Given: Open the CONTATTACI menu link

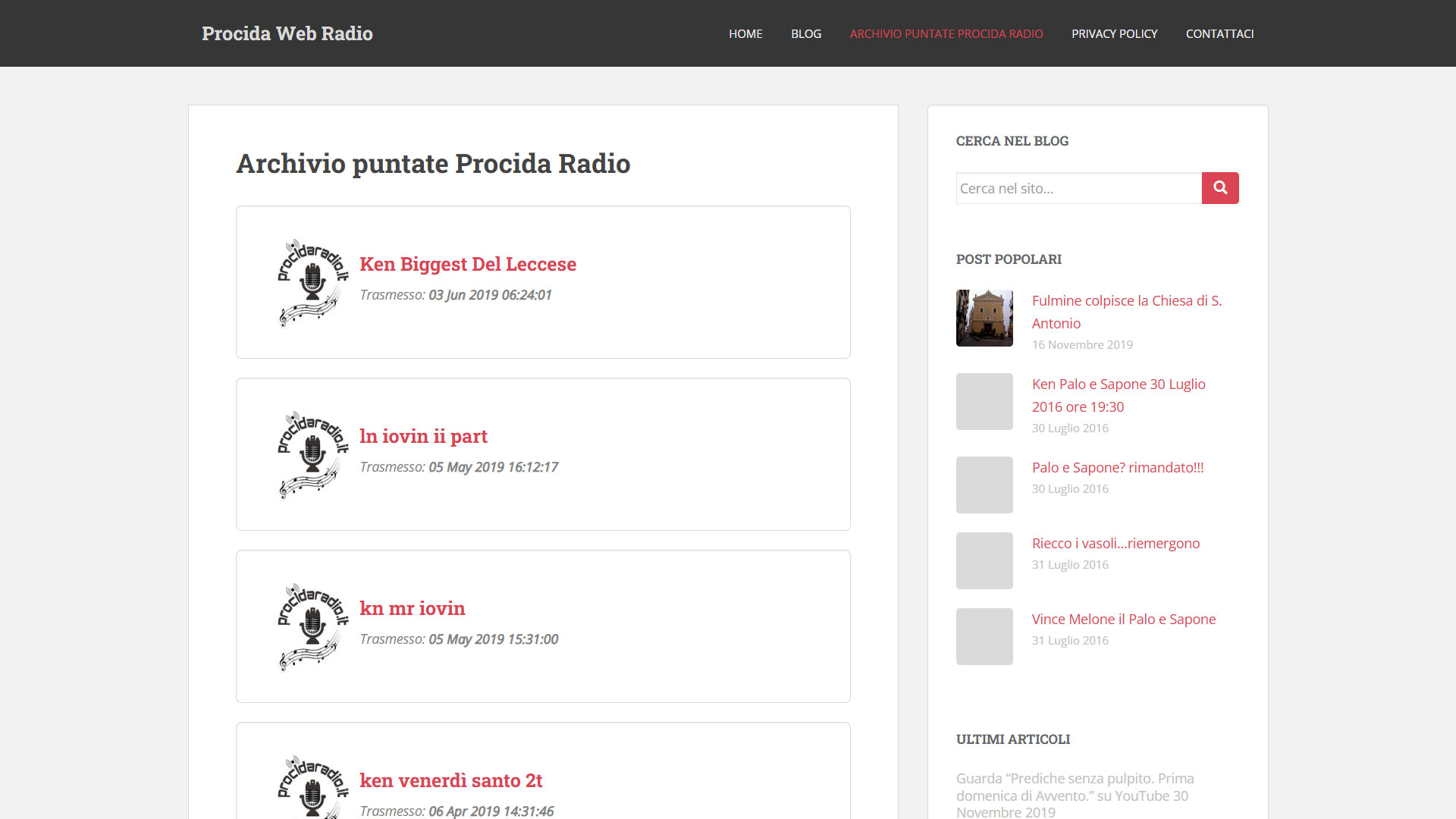Looking at the screenshot, I should coord(1219,33).
